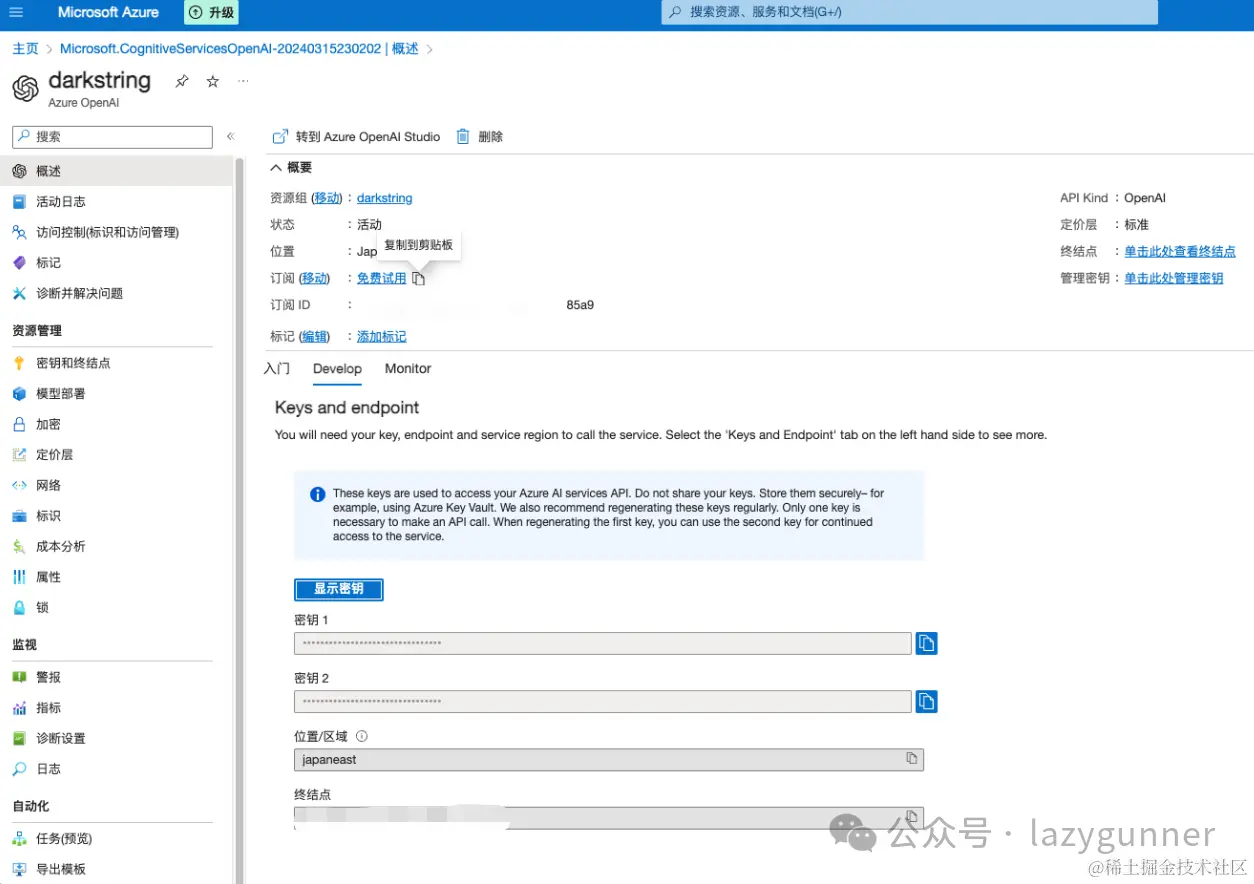The width and height of the screenshot is (1254, 884).
Task: Open 导出模板 icon
Action: tap(19, 869)
